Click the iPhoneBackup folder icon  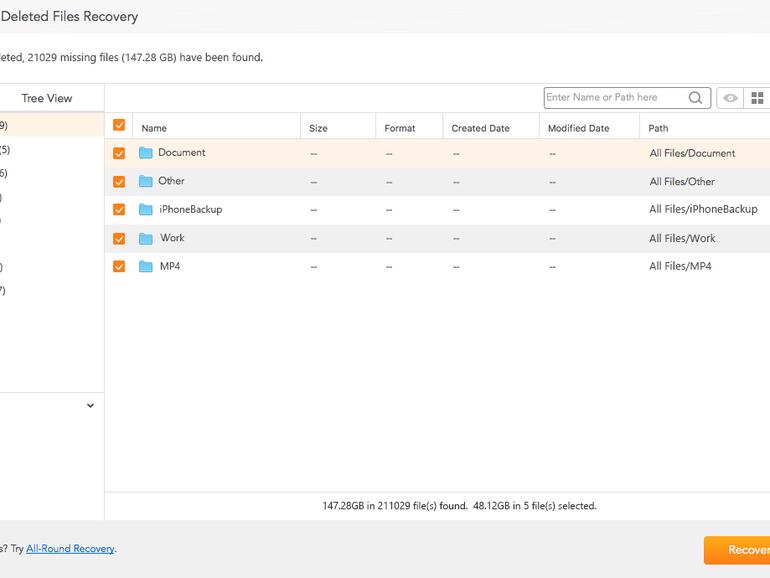(146, 210)
